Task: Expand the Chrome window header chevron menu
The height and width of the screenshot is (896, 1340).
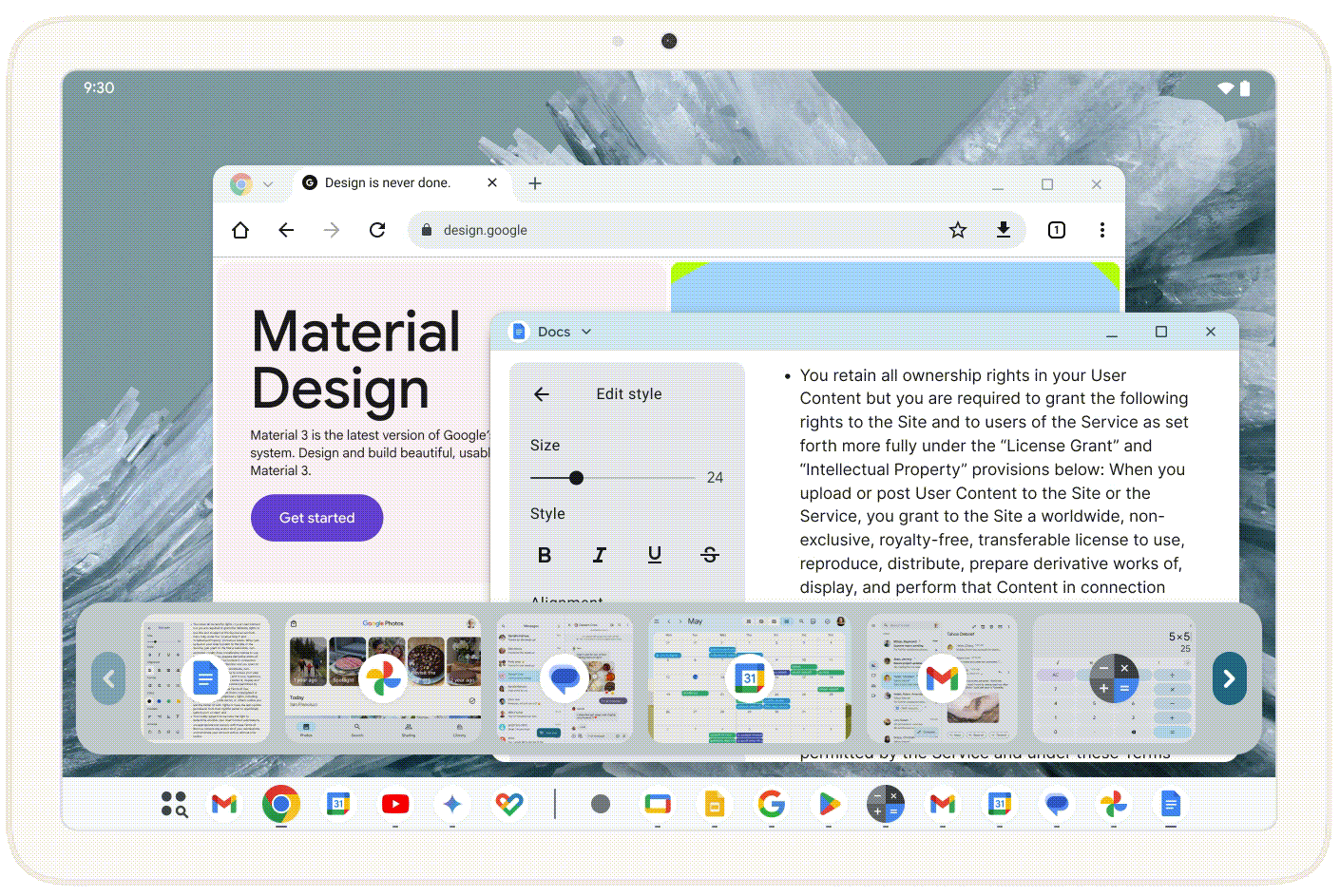Action: click(268, 184)
